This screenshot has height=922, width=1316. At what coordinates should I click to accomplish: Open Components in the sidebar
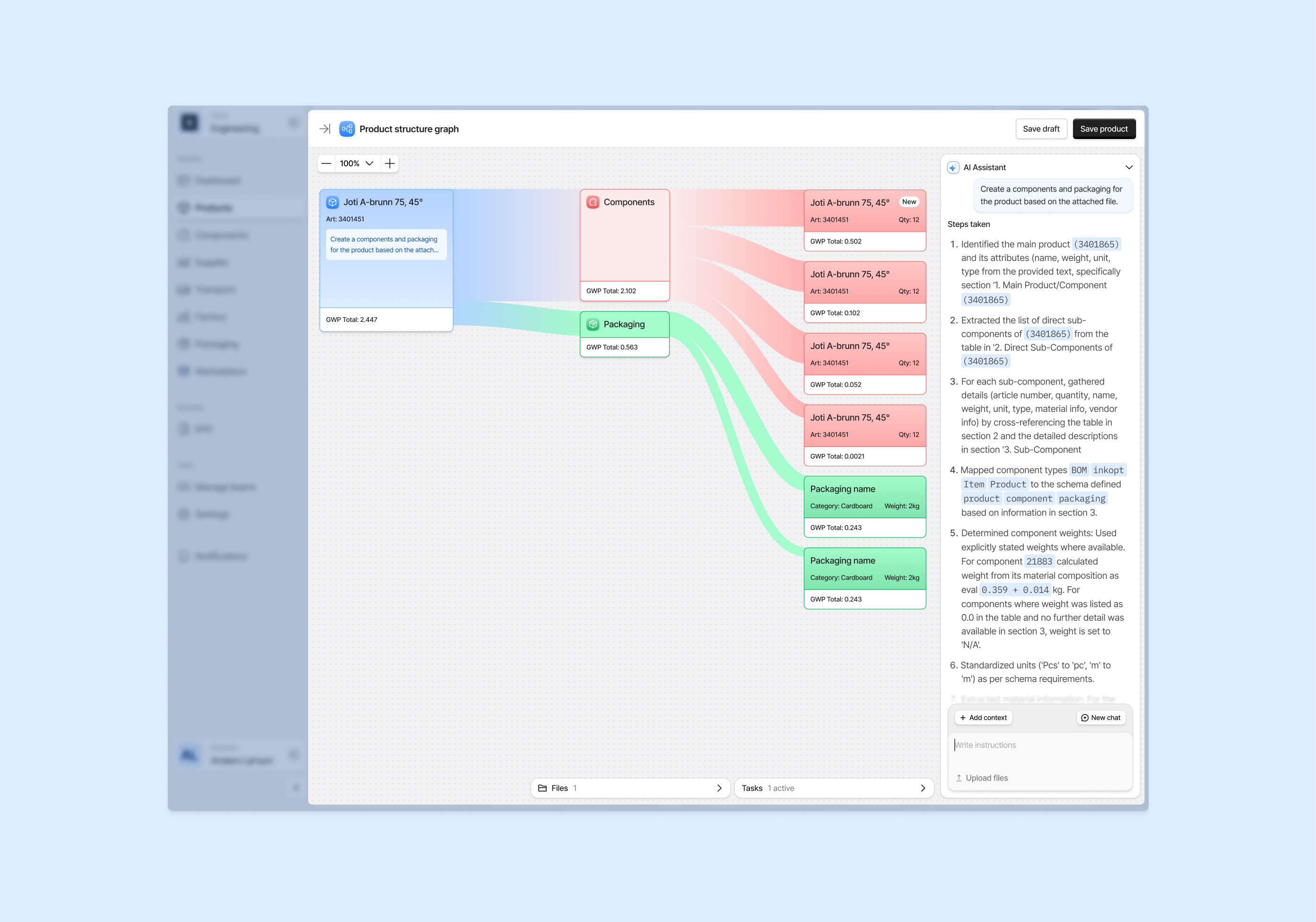coord(238,235)
